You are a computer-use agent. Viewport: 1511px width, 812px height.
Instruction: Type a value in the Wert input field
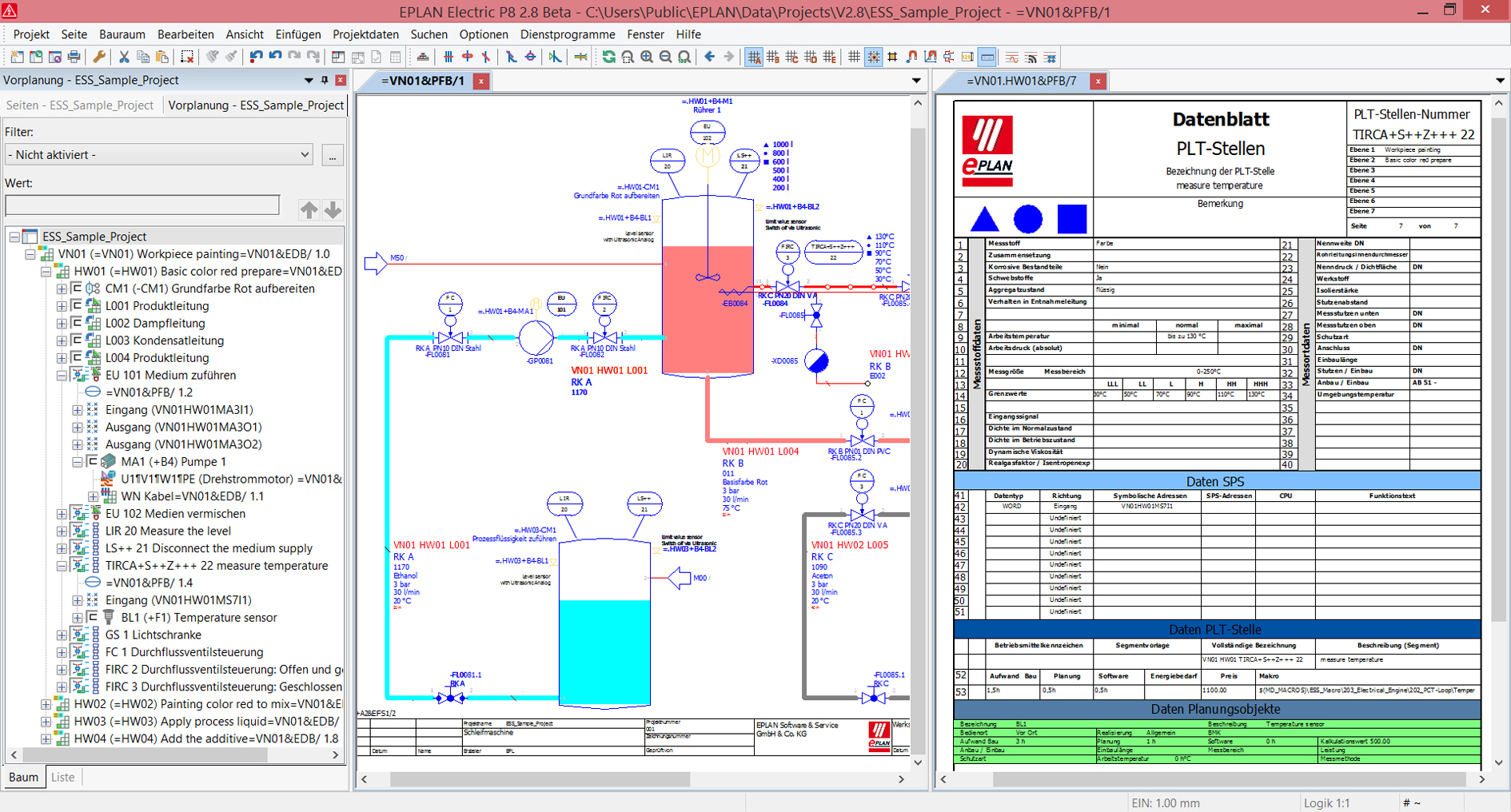142,205
